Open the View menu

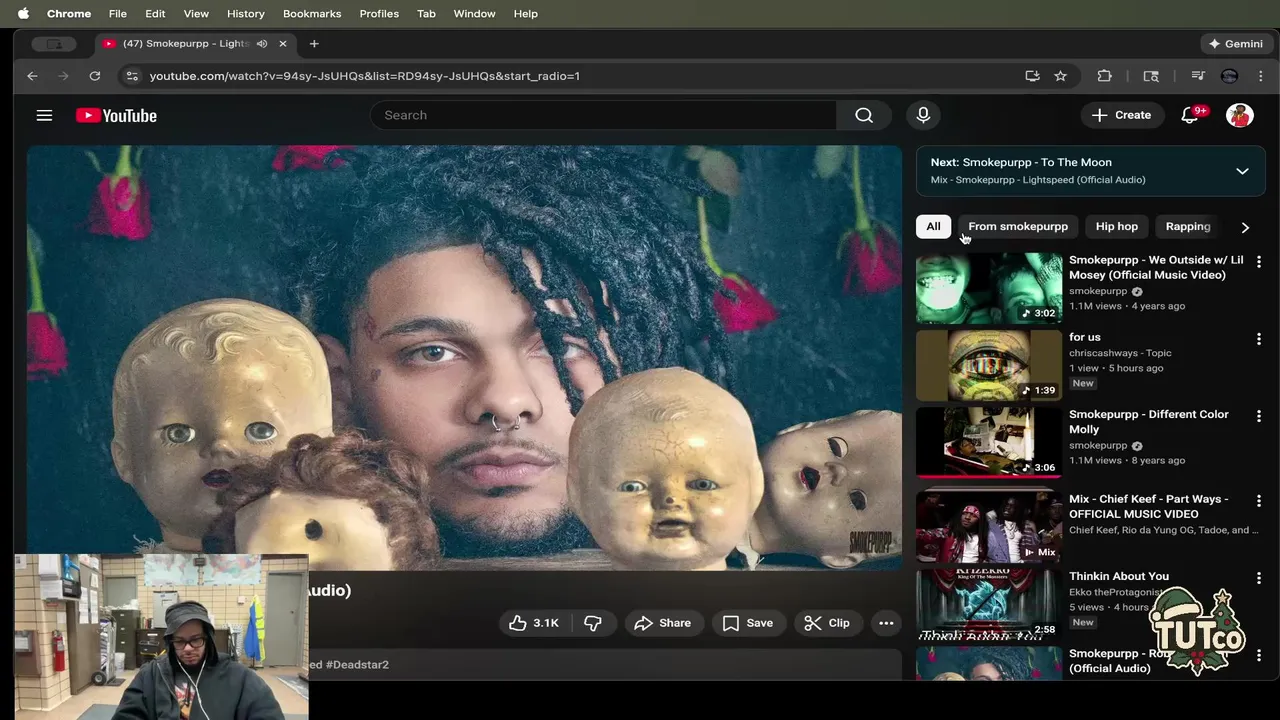[196, 14]
